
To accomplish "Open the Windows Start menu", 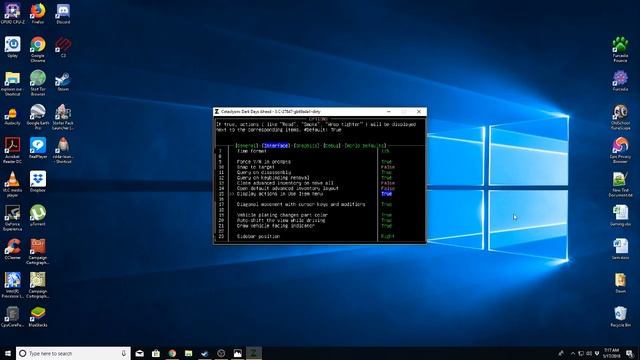I will [7, 353].
